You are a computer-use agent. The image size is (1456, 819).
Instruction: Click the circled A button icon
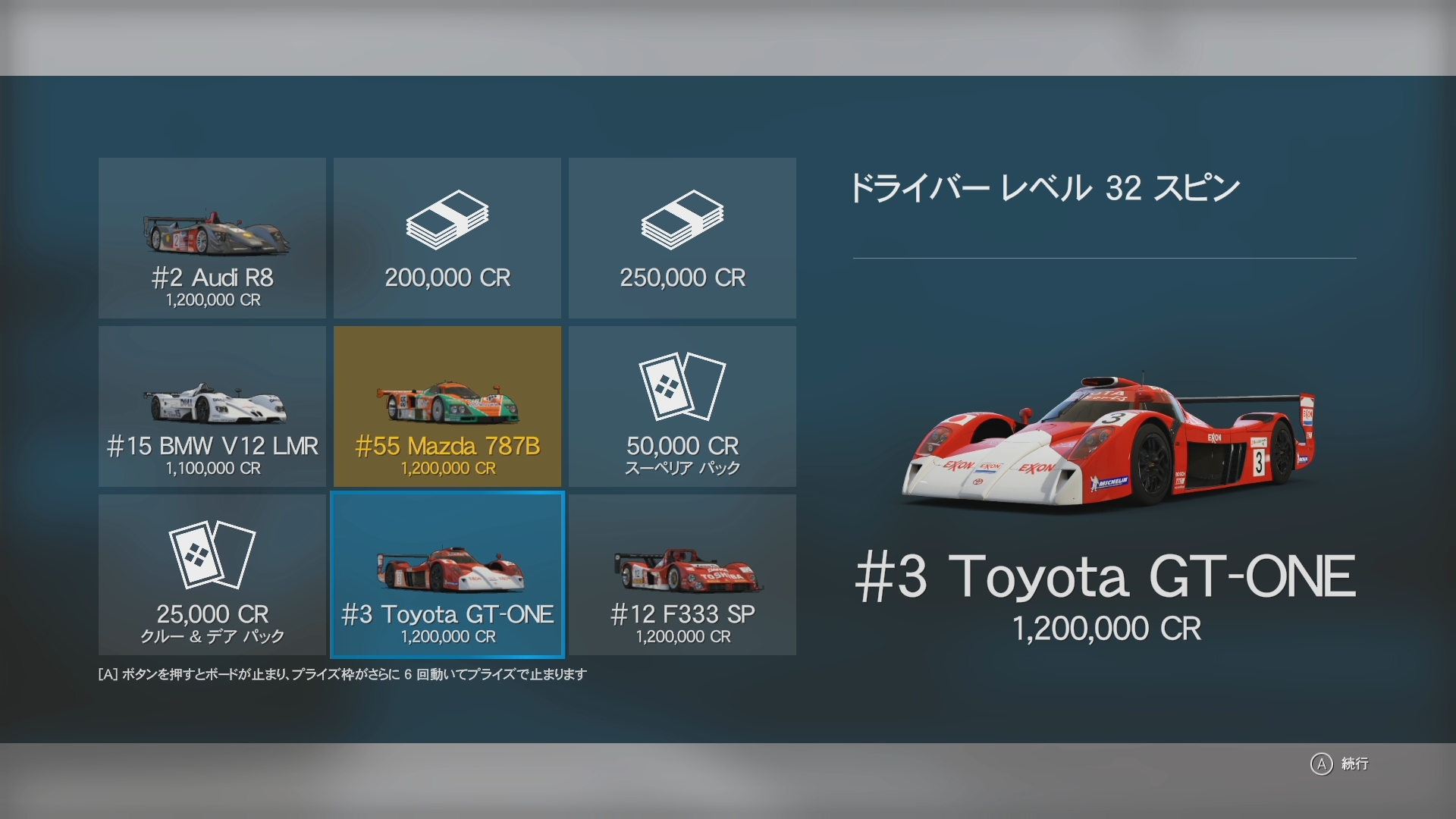click(1321, 764)
